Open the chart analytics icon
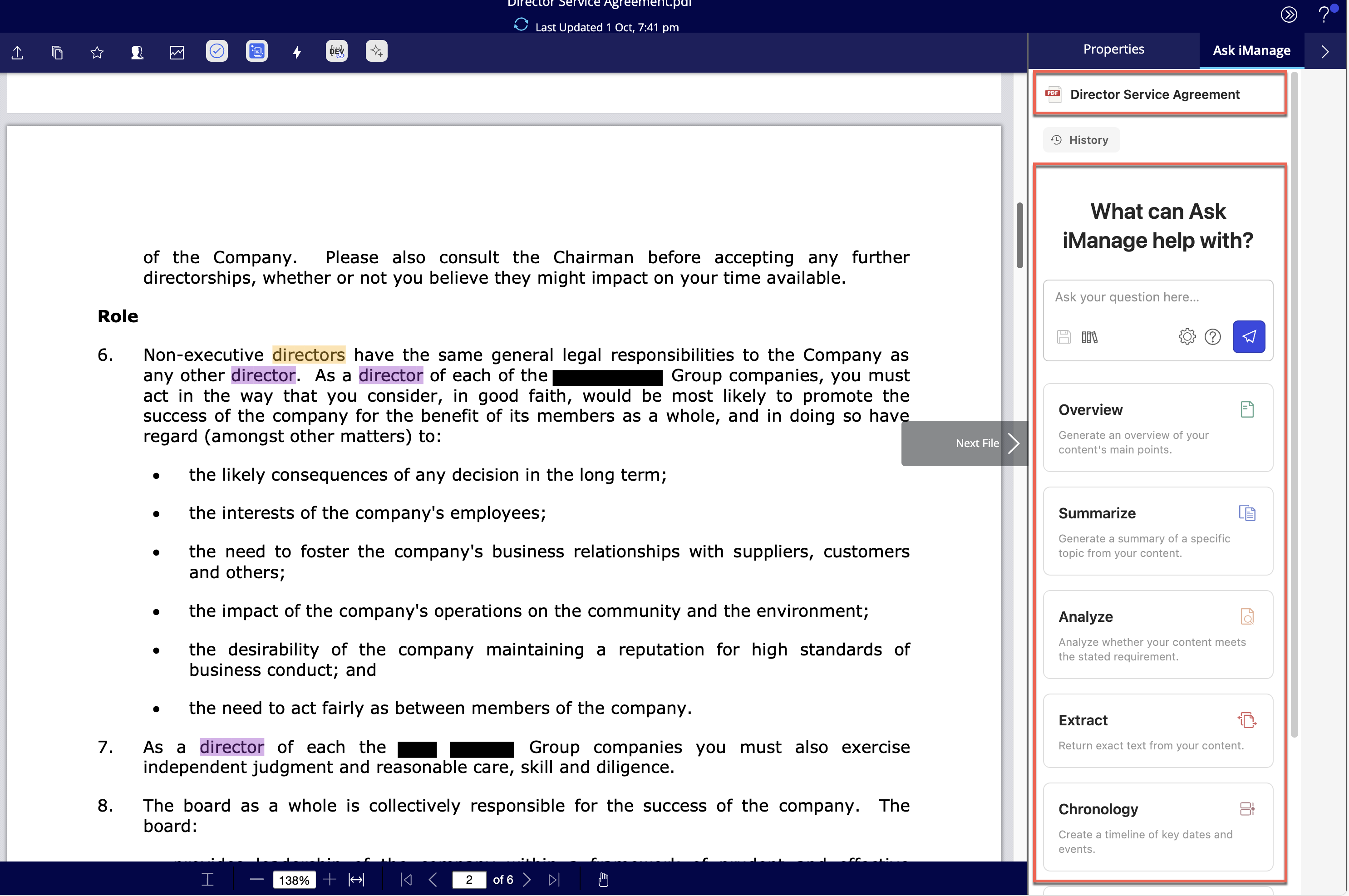 (177, 53)
